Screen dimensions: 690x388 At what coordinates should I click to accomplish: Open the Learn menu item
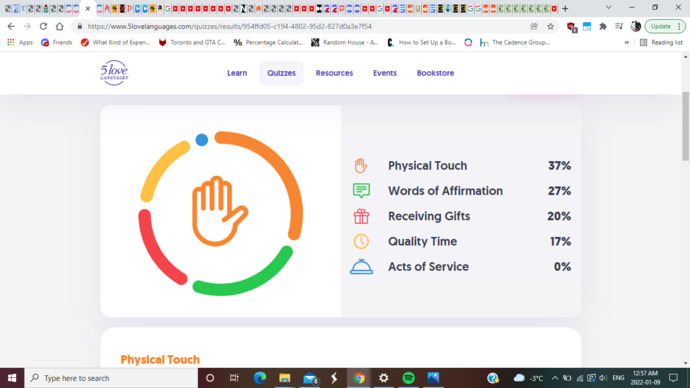click(237, 73)
